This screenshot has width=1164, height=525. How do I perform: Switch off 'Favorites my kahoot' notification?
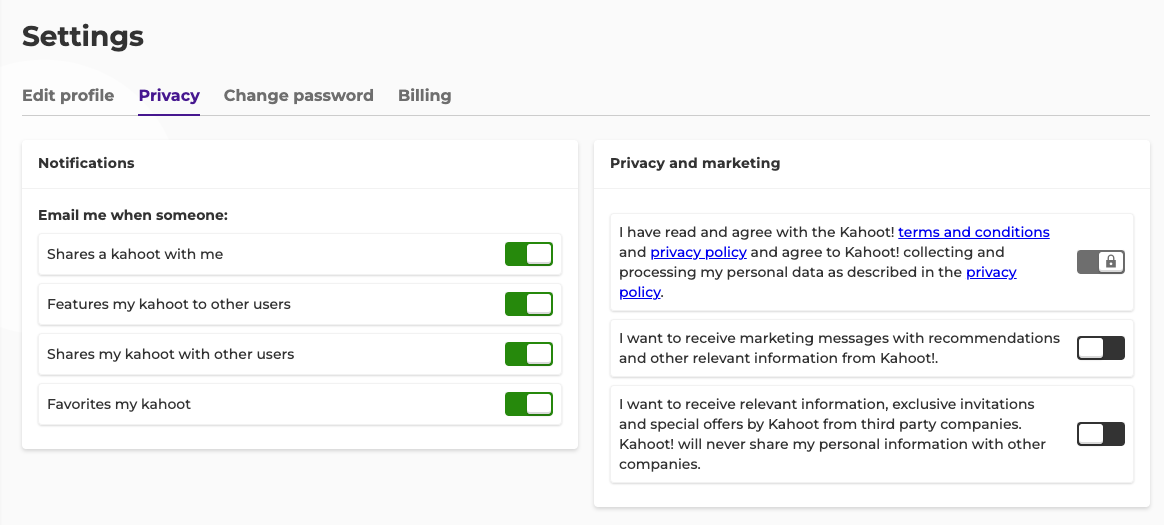528,404
